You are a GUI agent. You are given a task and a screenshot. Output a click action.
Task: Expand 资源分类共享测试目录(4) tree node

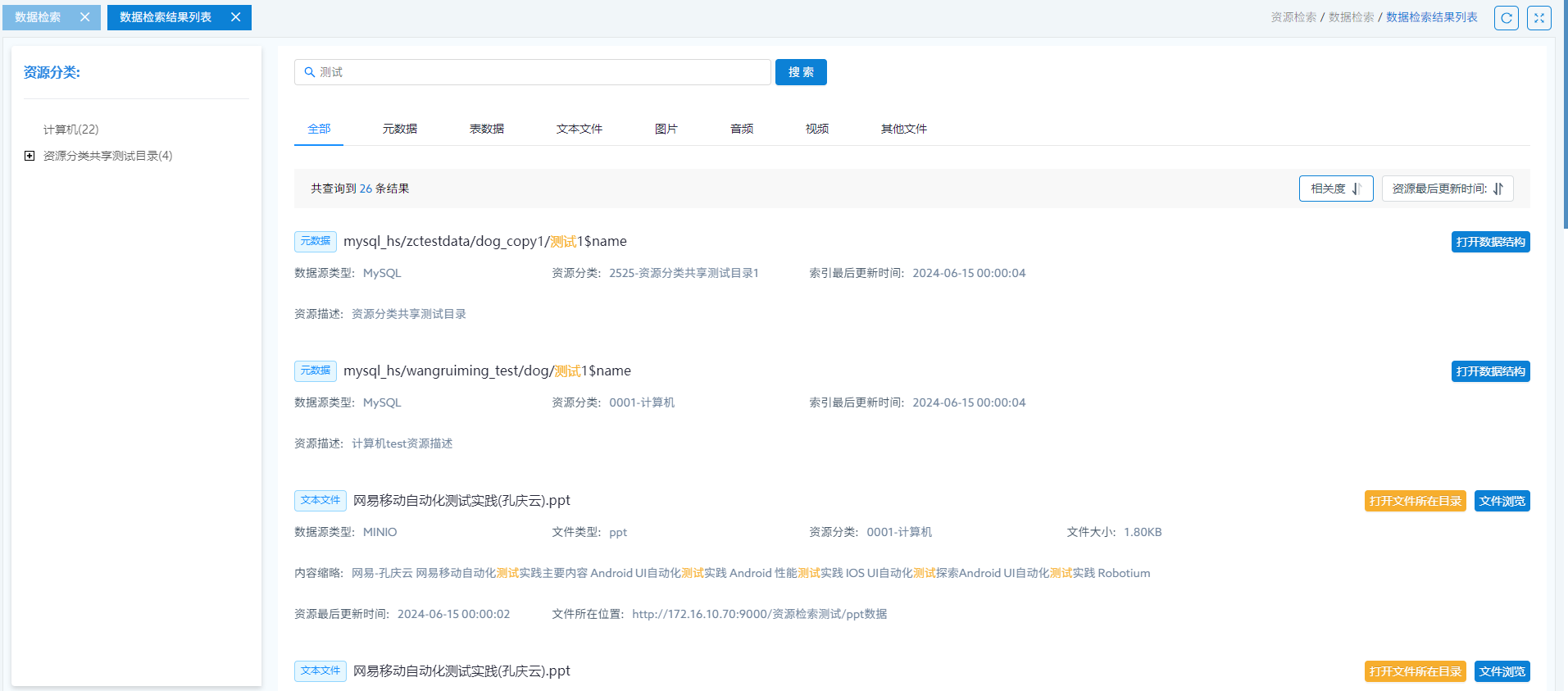(30, 156)
